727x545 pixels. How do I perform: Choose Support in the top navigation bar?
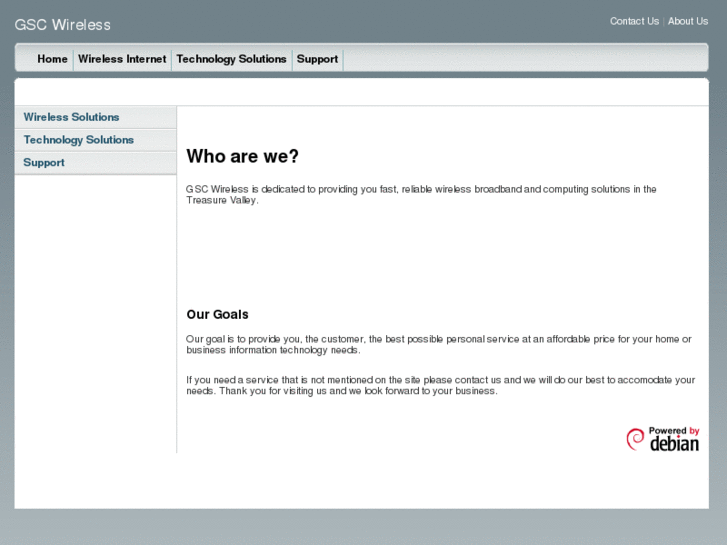click(317, 59)
